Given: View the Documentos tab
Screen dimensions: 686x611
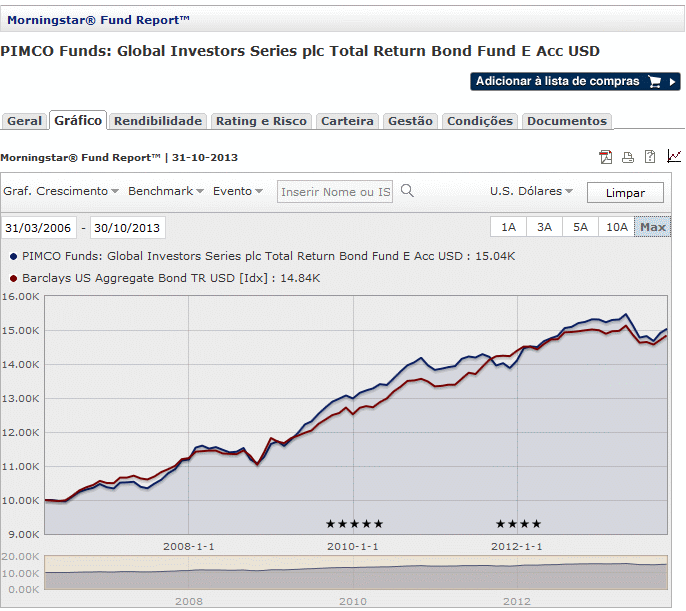Looking at the screenshot, I should 567,121.
